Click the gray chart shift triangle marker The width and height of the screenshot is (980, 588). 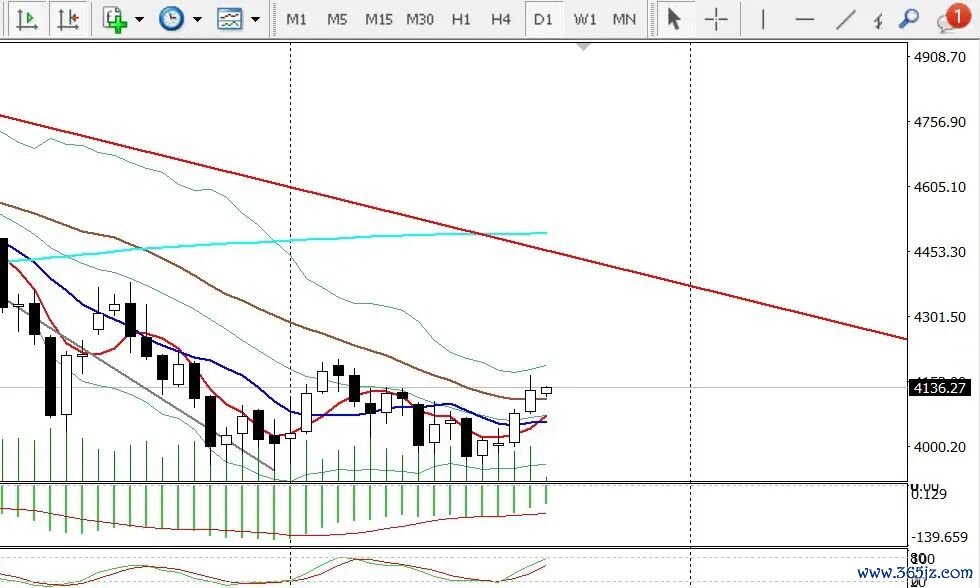(584, 47)
